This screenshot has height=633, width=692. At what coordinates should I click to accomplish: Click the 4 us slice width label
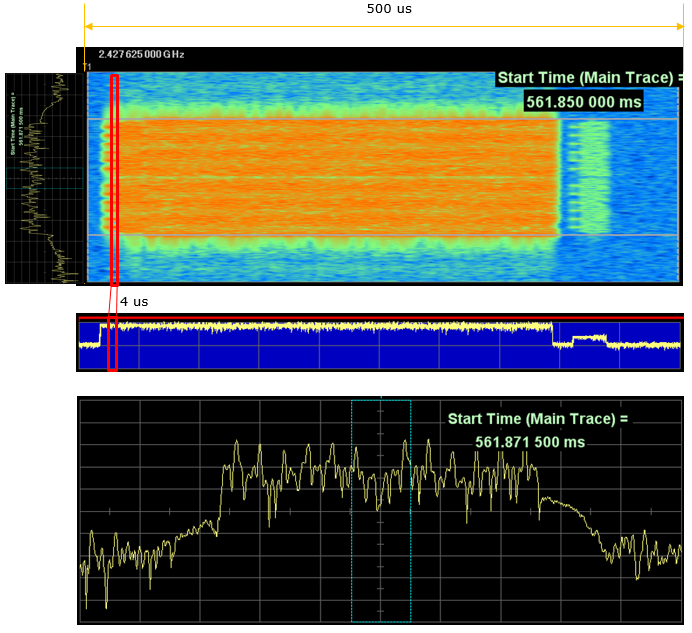click(134, 301)
